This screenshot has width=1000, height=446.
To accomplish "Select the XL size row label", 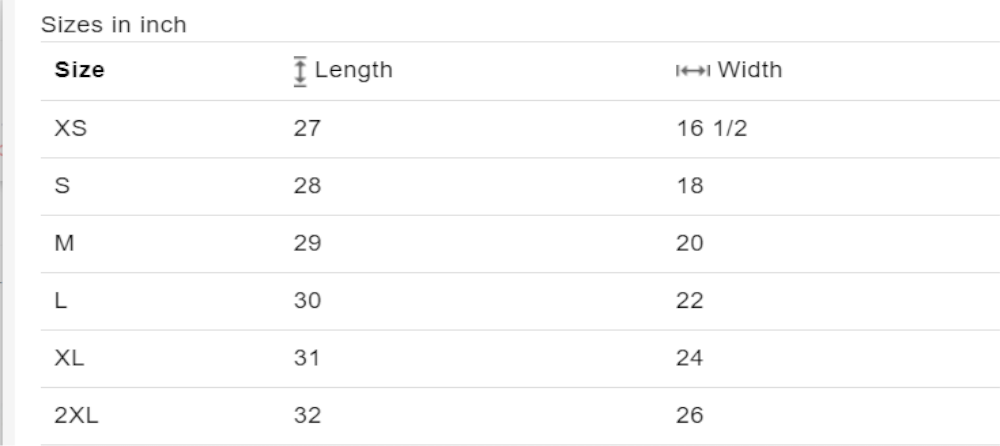I will coord(69,358).
